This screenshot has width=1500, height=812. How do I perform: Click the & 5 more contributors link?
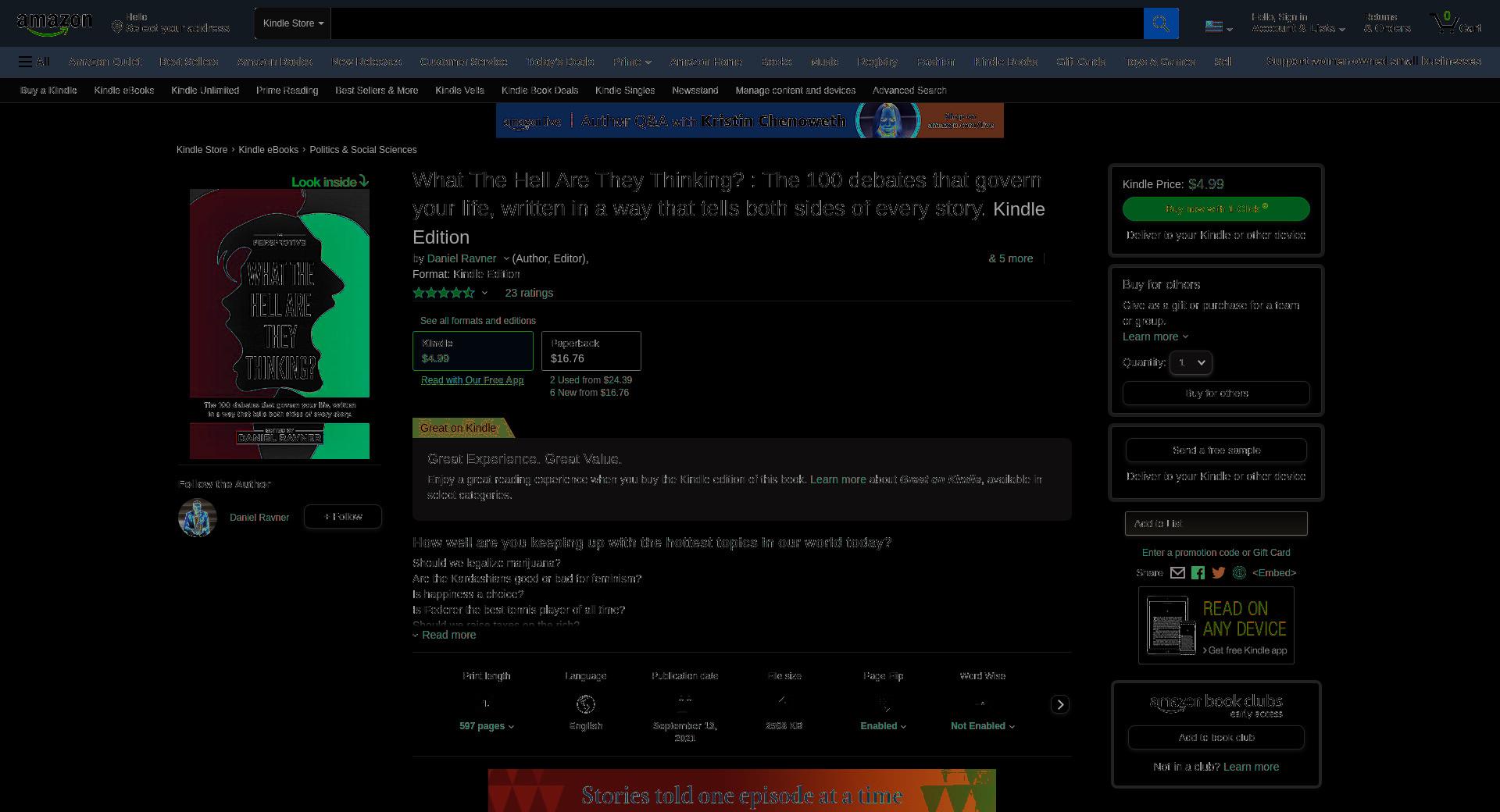point(1011,258)
